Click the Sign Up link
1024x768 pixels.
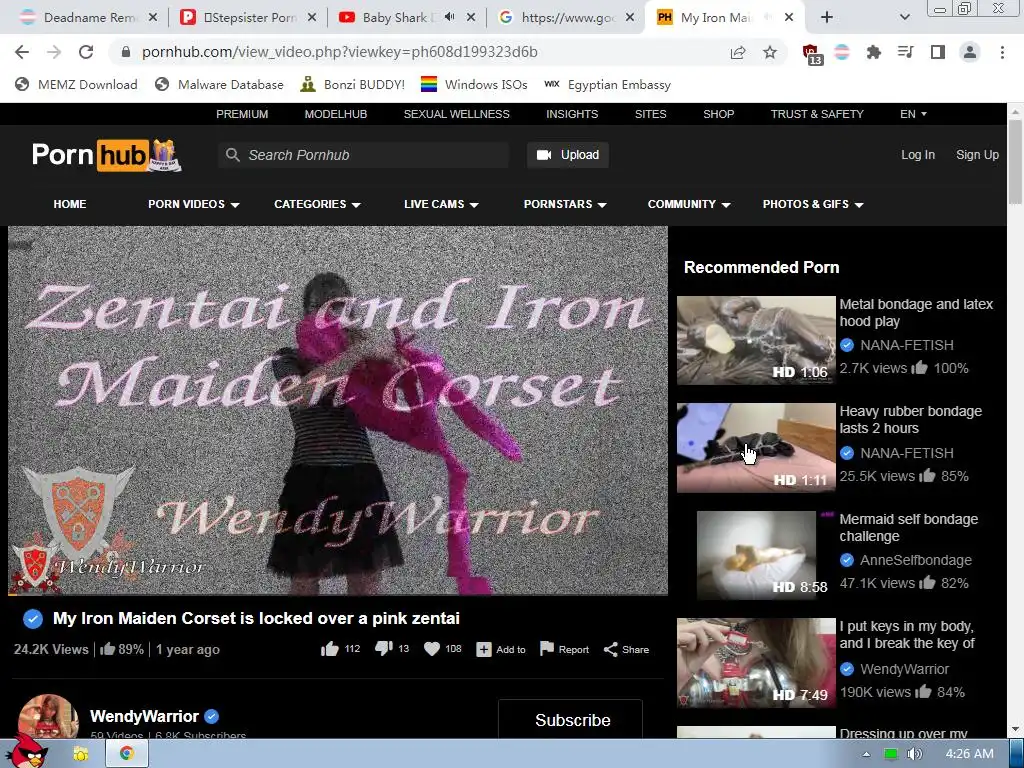[x=977, y=155]
